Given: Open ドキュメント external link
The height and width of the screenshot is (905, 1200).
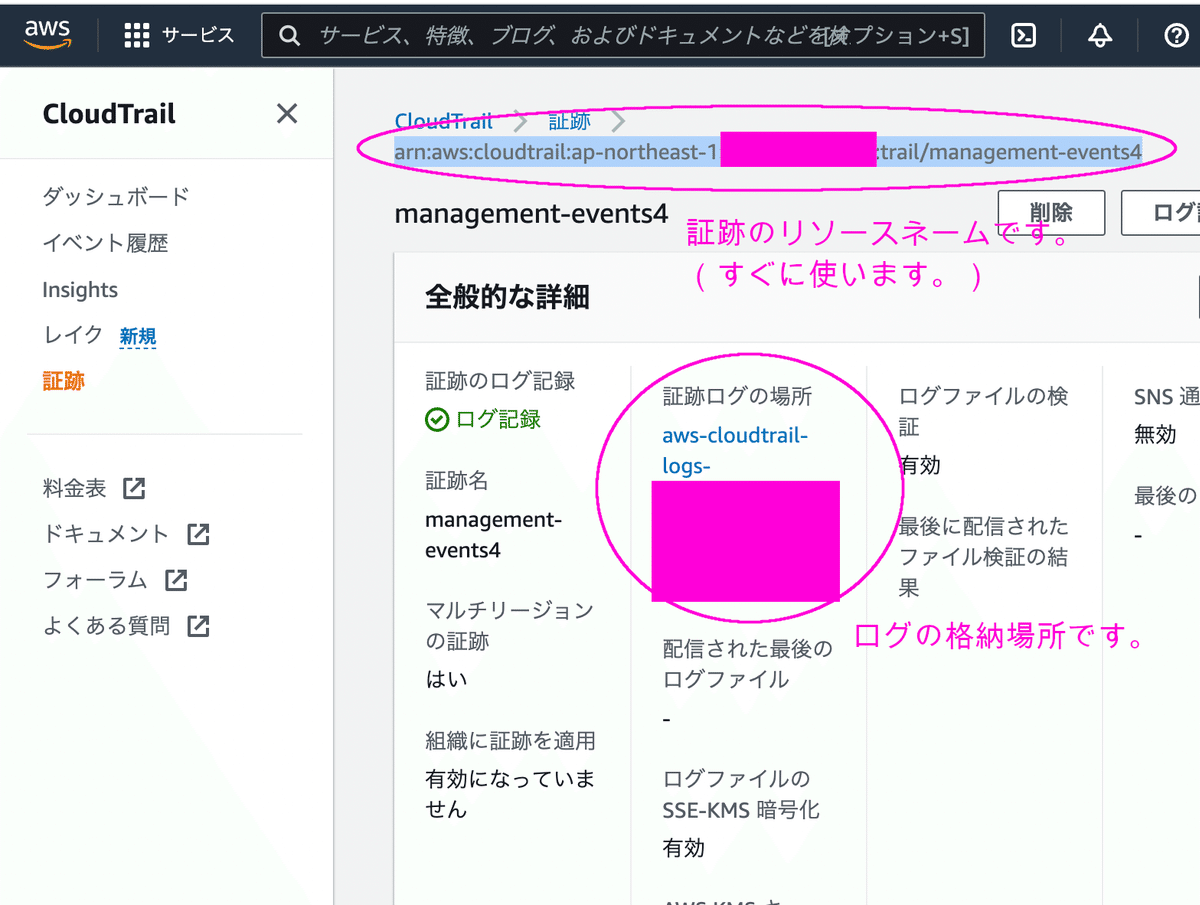Looking at the screenshot, I should pos(106,534).
